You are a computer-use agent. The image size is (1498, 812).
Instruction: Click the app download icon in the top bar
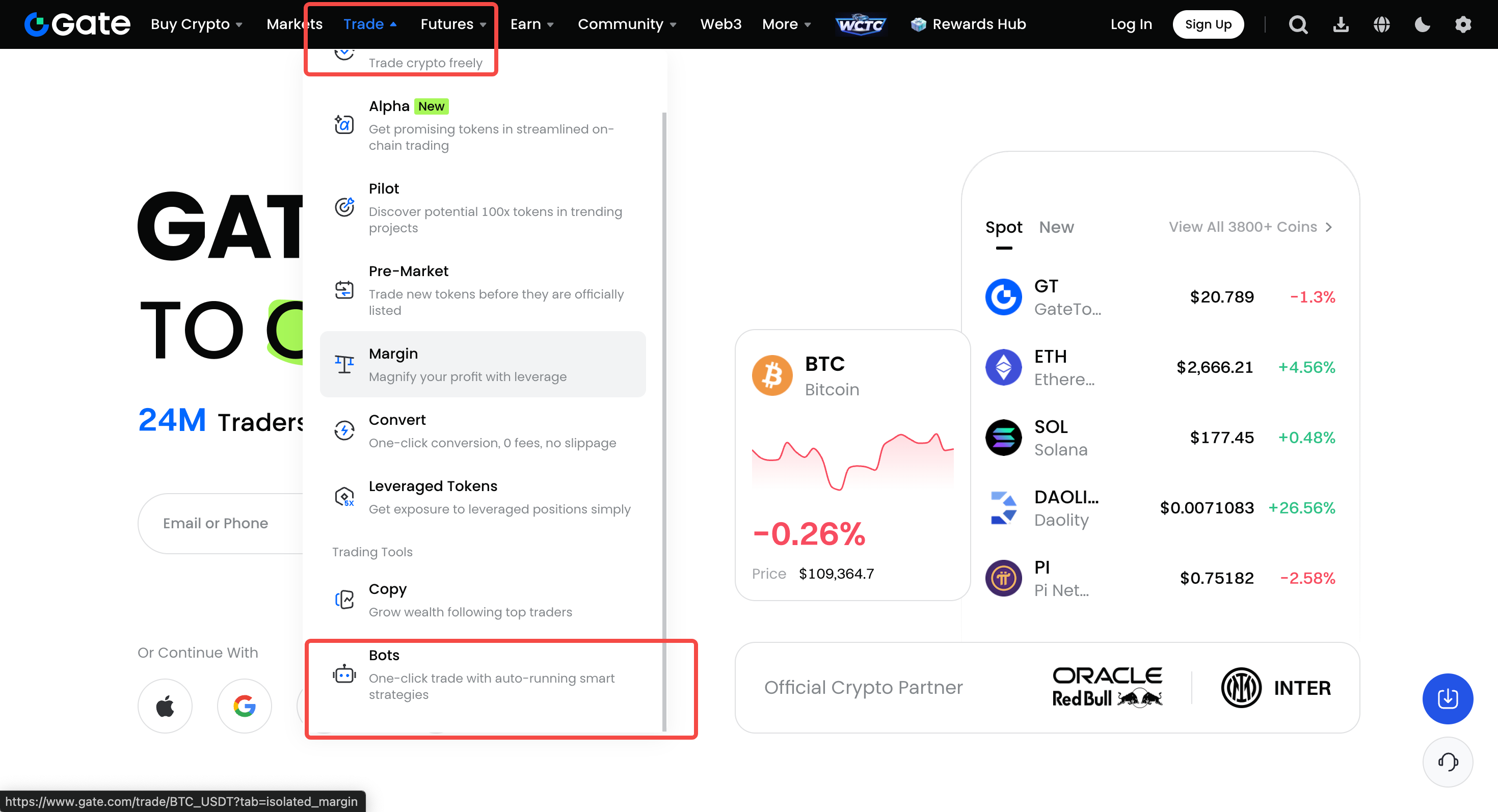pos(1341,24)
